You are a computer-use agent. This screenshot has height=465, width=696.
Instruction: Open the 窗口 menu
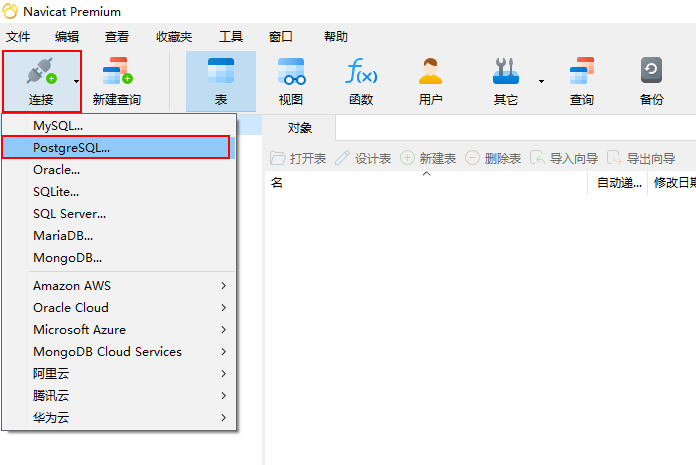[281, 36]
